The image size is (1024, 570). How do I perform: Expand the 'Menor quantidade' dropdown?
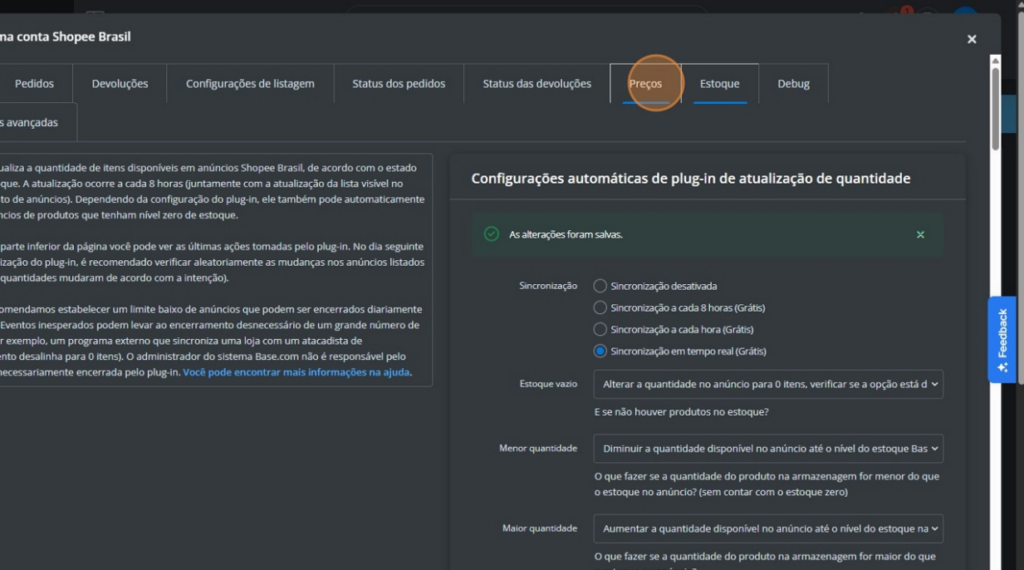pyautogui.click(x=767, y=448)
